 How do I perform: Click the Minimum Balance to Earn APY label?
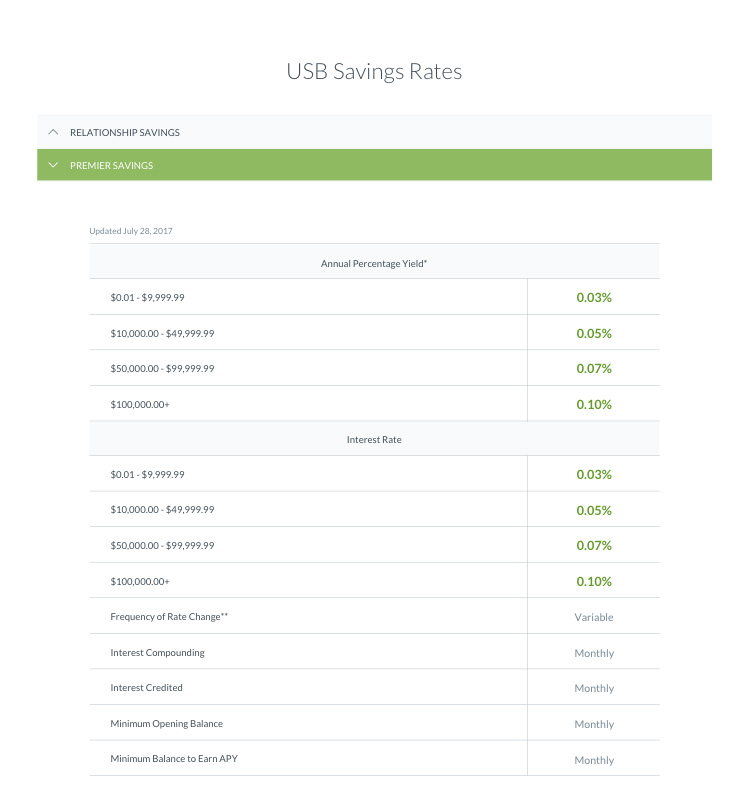(174, 759)
